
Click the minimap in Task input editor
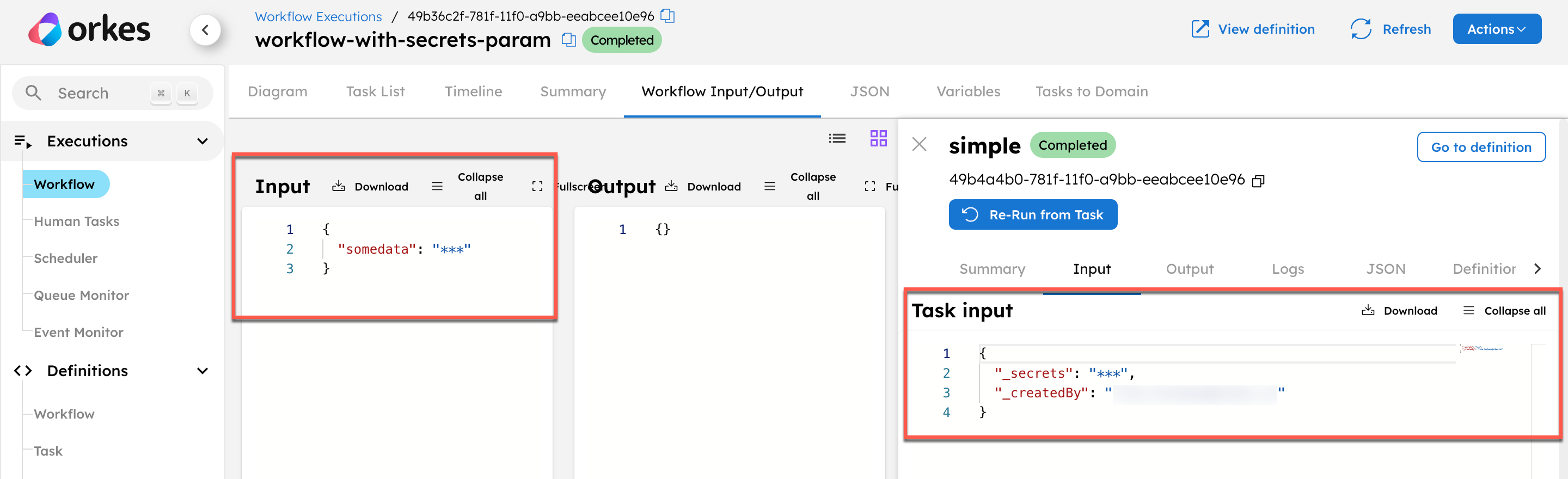click(x=1481, y=349)
